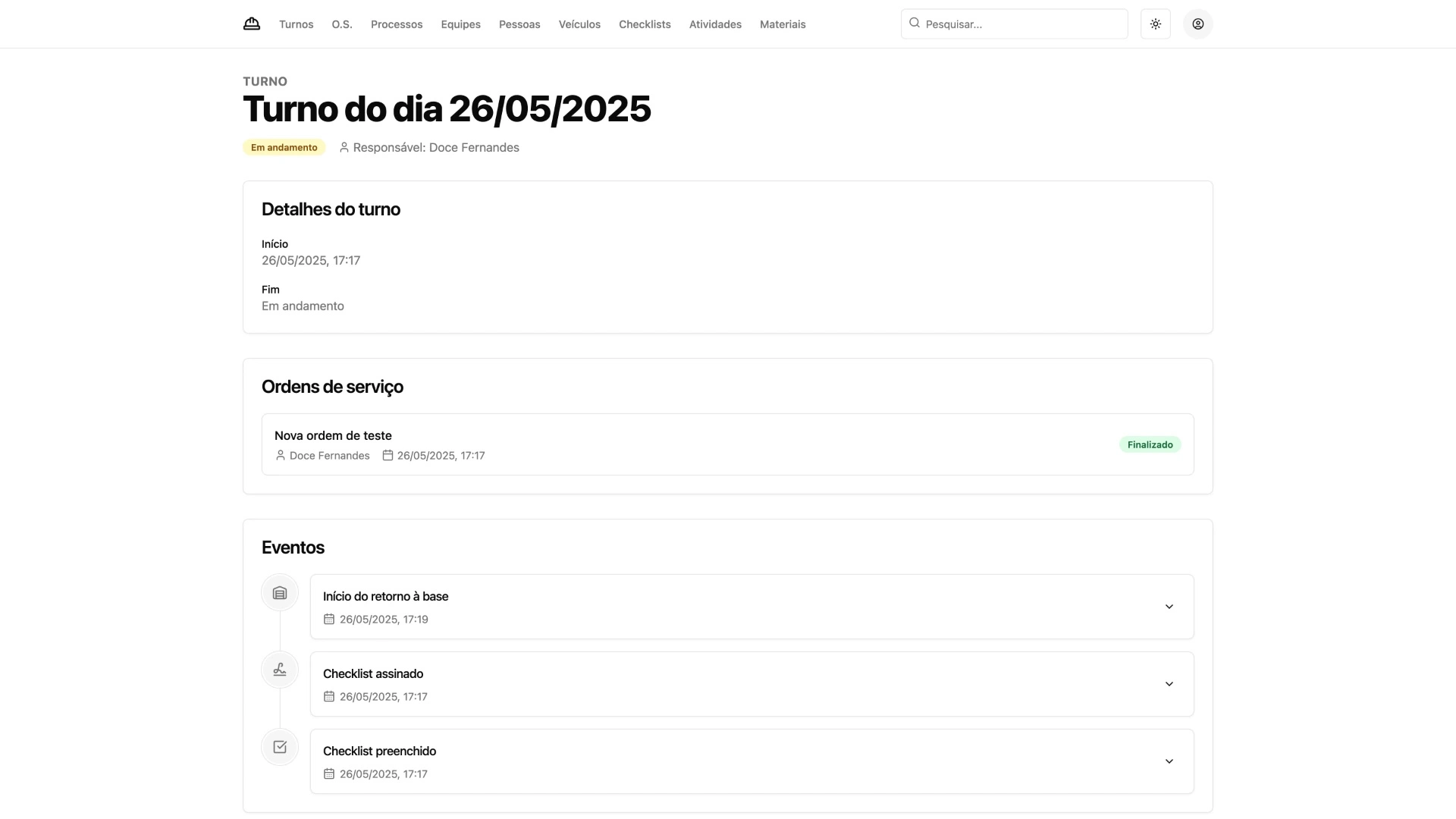Click the Finalizado status badge
Viewport: 1456px width, 819px height.
tap(1150, 445)
